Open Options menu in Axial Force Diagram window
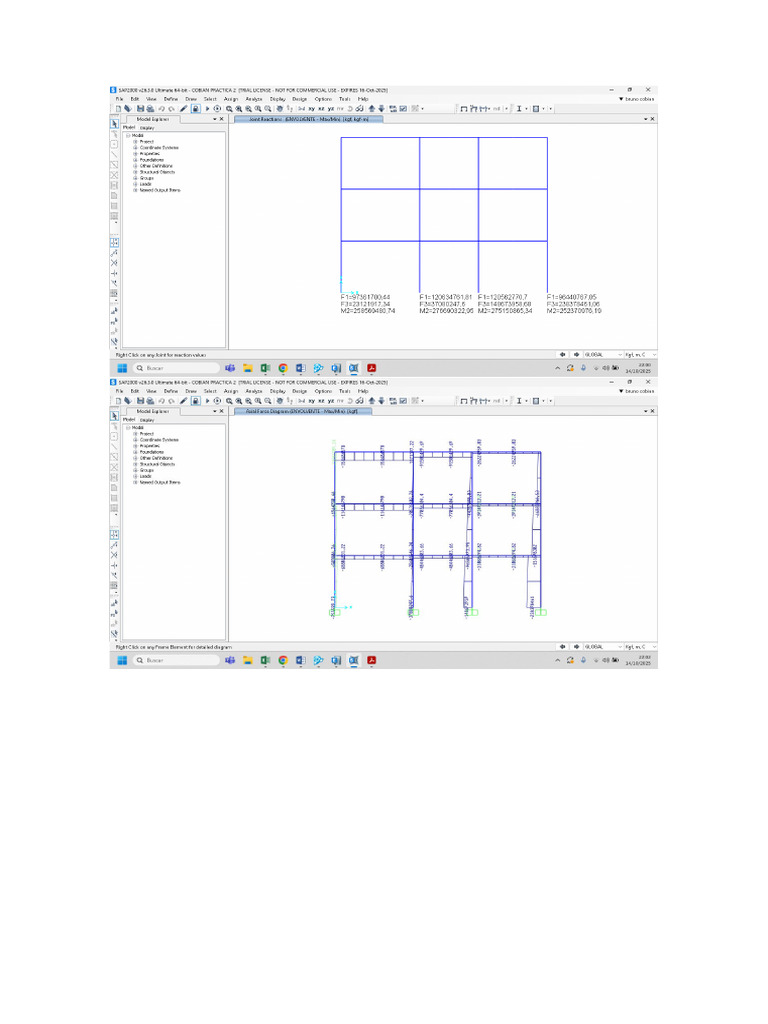Screen dimensions: 768x1024 pos(323,391)
